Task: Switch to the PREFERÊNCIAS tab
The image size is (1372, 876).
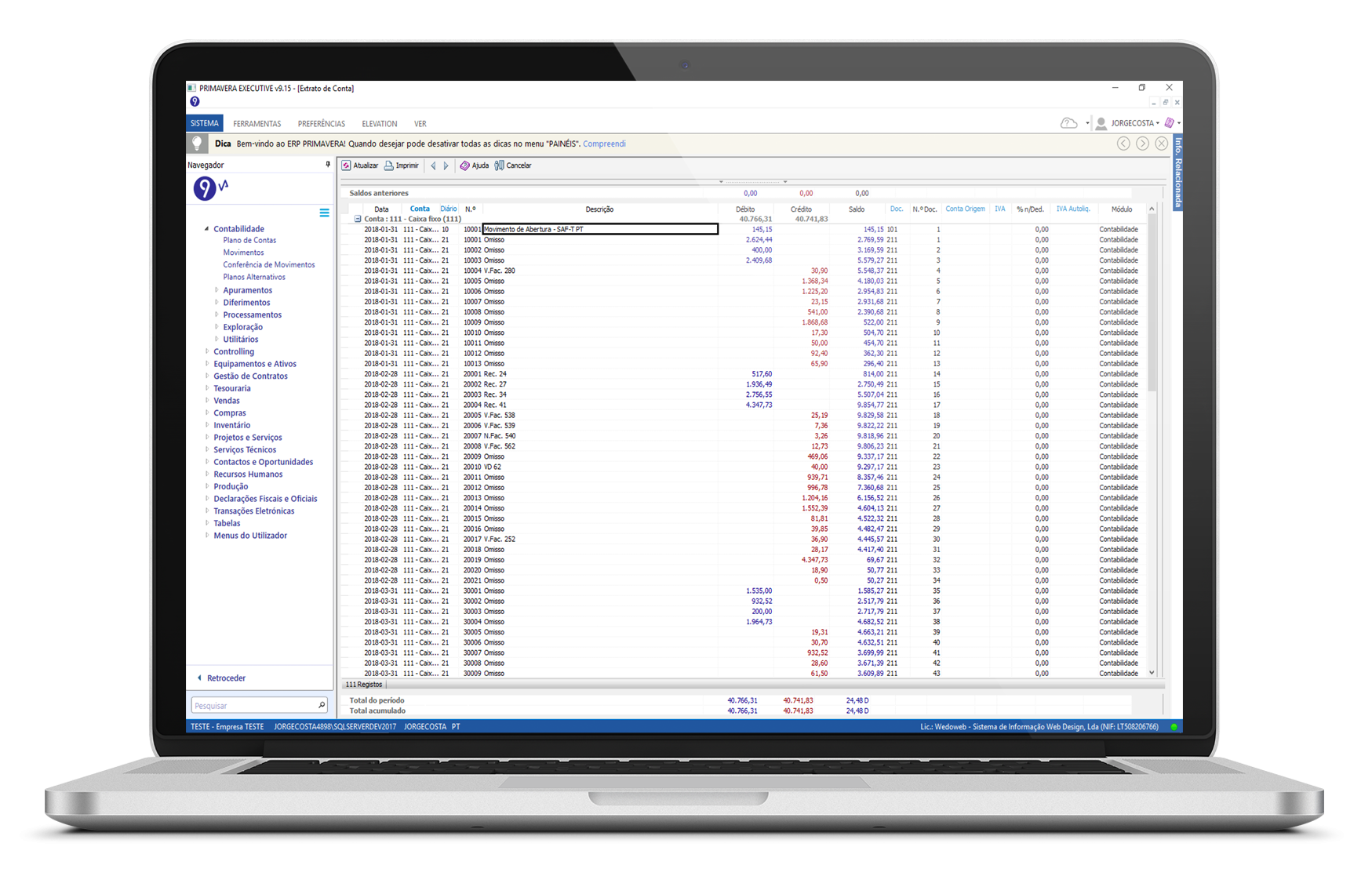Action: tap(321, 124)
